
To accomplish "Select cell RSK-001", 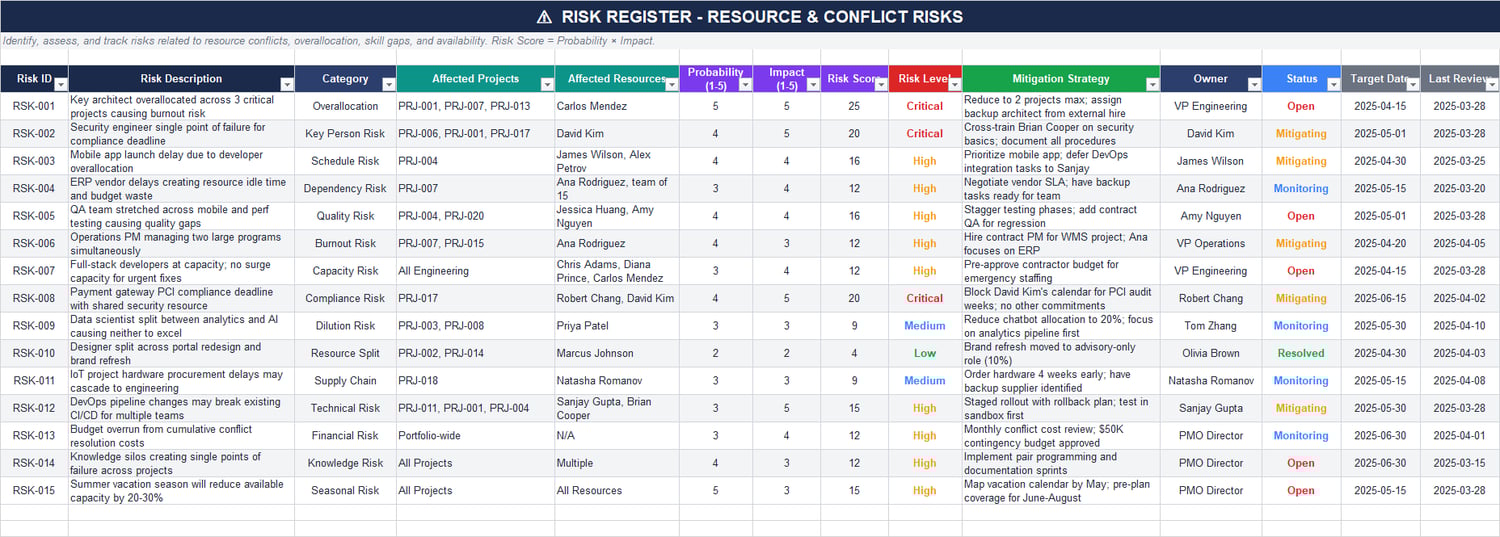I will pyautogui.click(x=34, y=106).
